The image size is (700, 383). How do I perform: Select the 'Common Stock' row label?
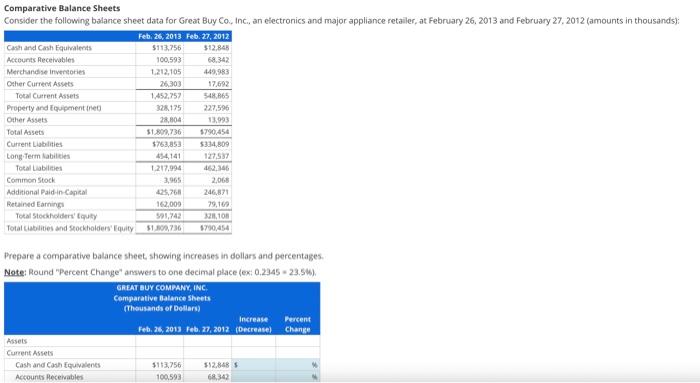pos(31,180)
